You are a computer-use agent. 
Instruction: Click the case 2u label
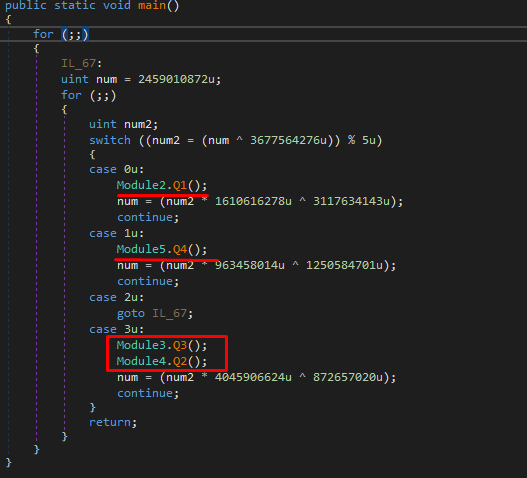point(116,297)
